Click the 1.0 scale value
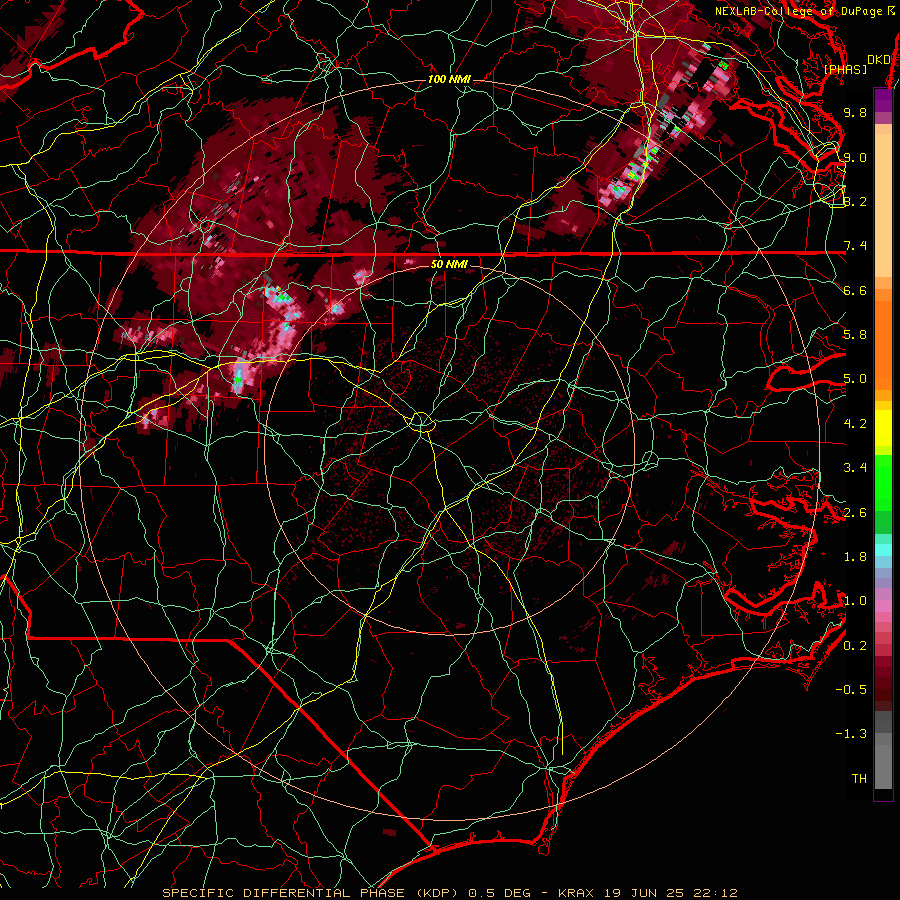Viewport: 900px width, 900px height. point(855,601)
